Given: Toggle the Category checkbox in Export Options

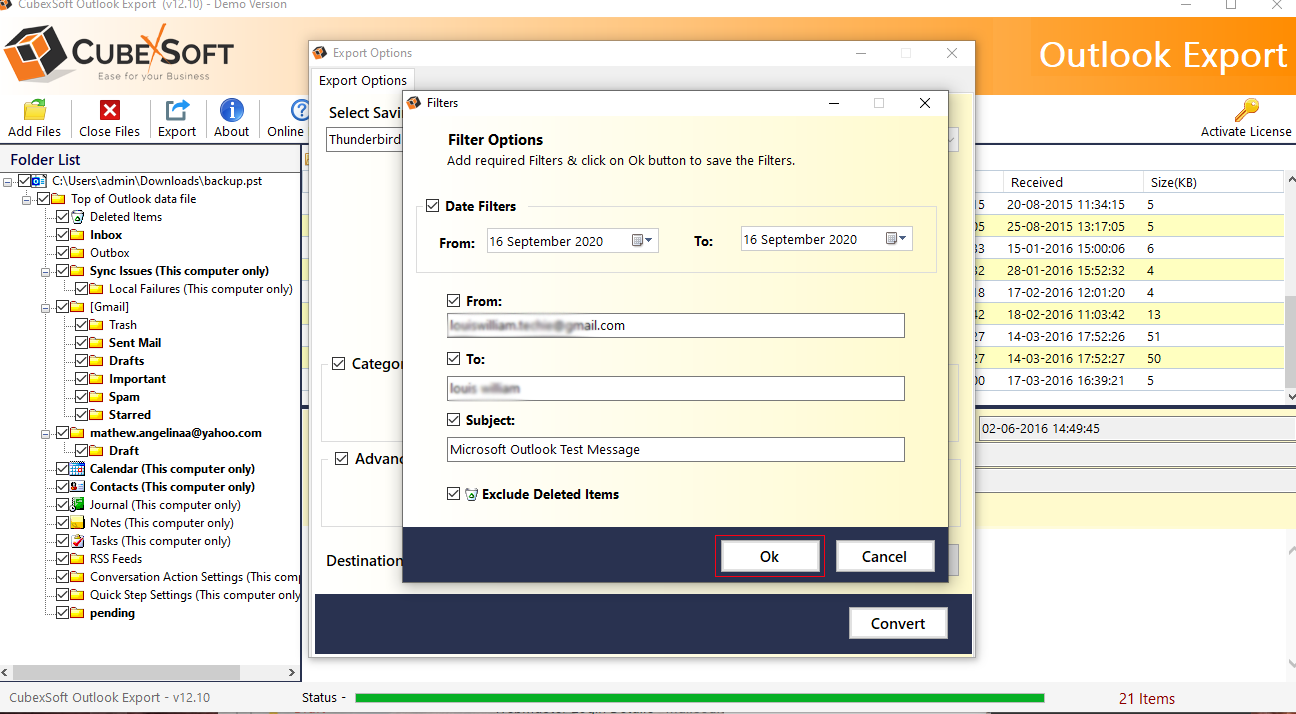Looking at the screenshot, I should point(339,364).
